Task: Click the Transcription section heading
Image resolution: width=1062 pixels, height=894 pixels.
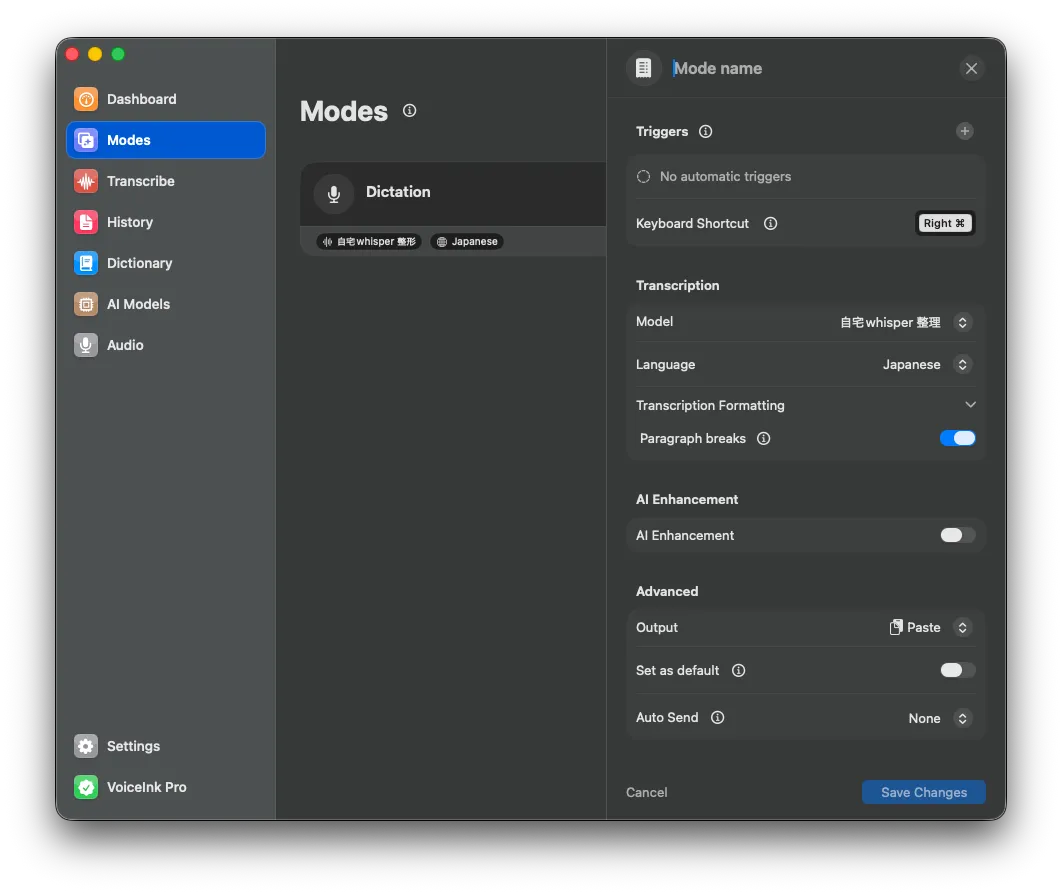Action: click(677, 286)
